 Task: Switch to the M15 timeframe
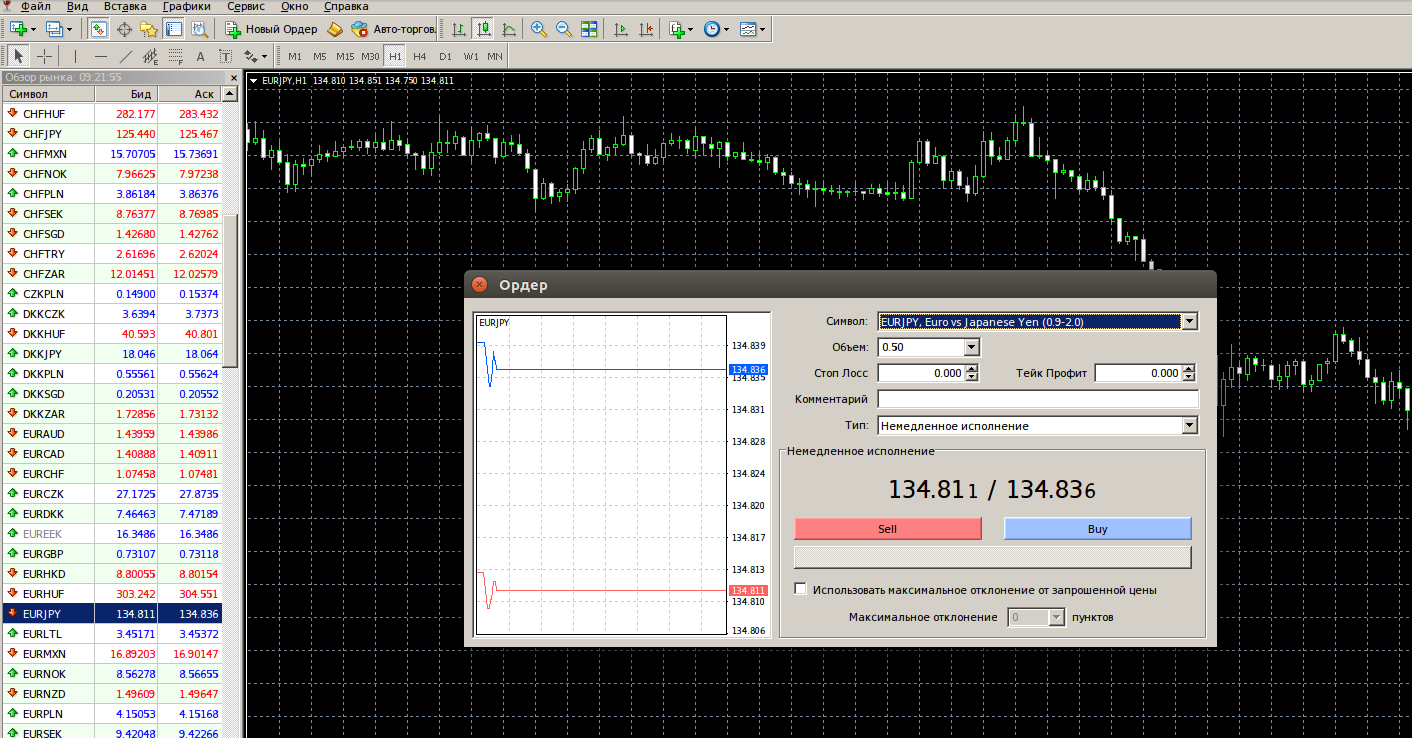pos(345,56)
